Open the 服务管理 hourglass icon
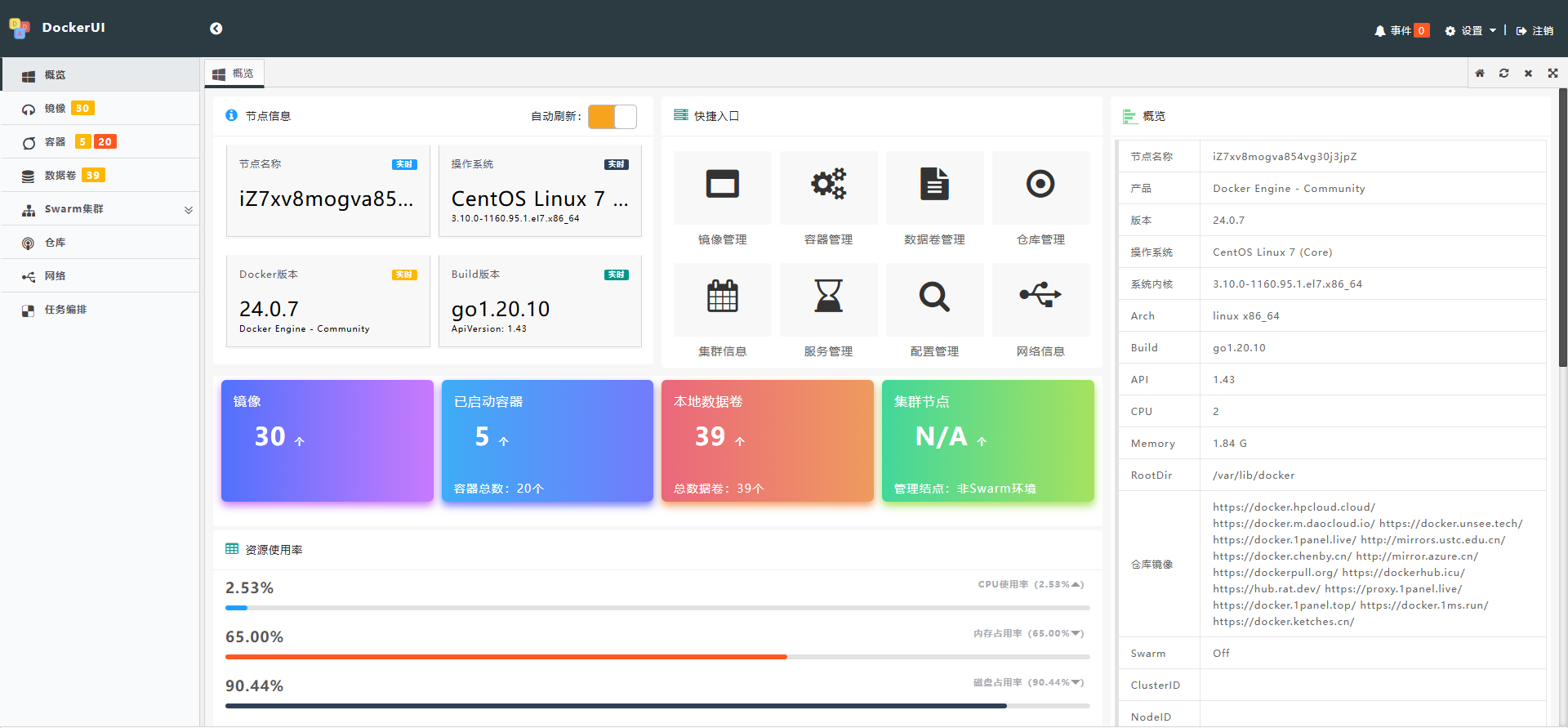The height and width of the screenshot is (728, 1568). pos(828,297)
